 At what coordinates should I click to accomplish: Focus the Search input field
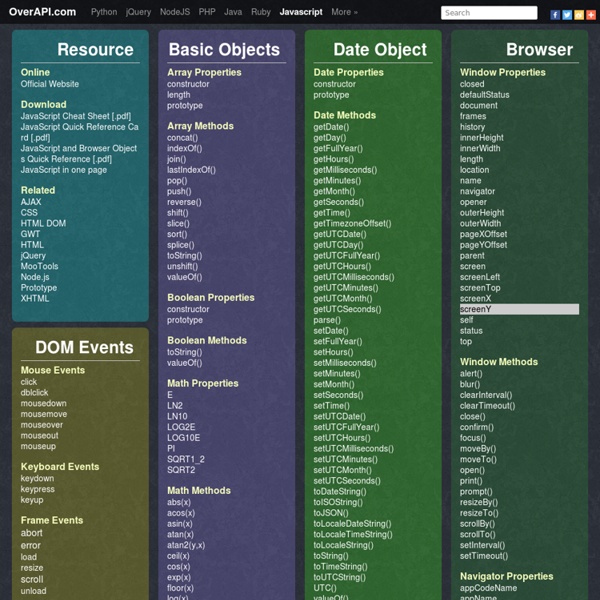click(489, 13)
